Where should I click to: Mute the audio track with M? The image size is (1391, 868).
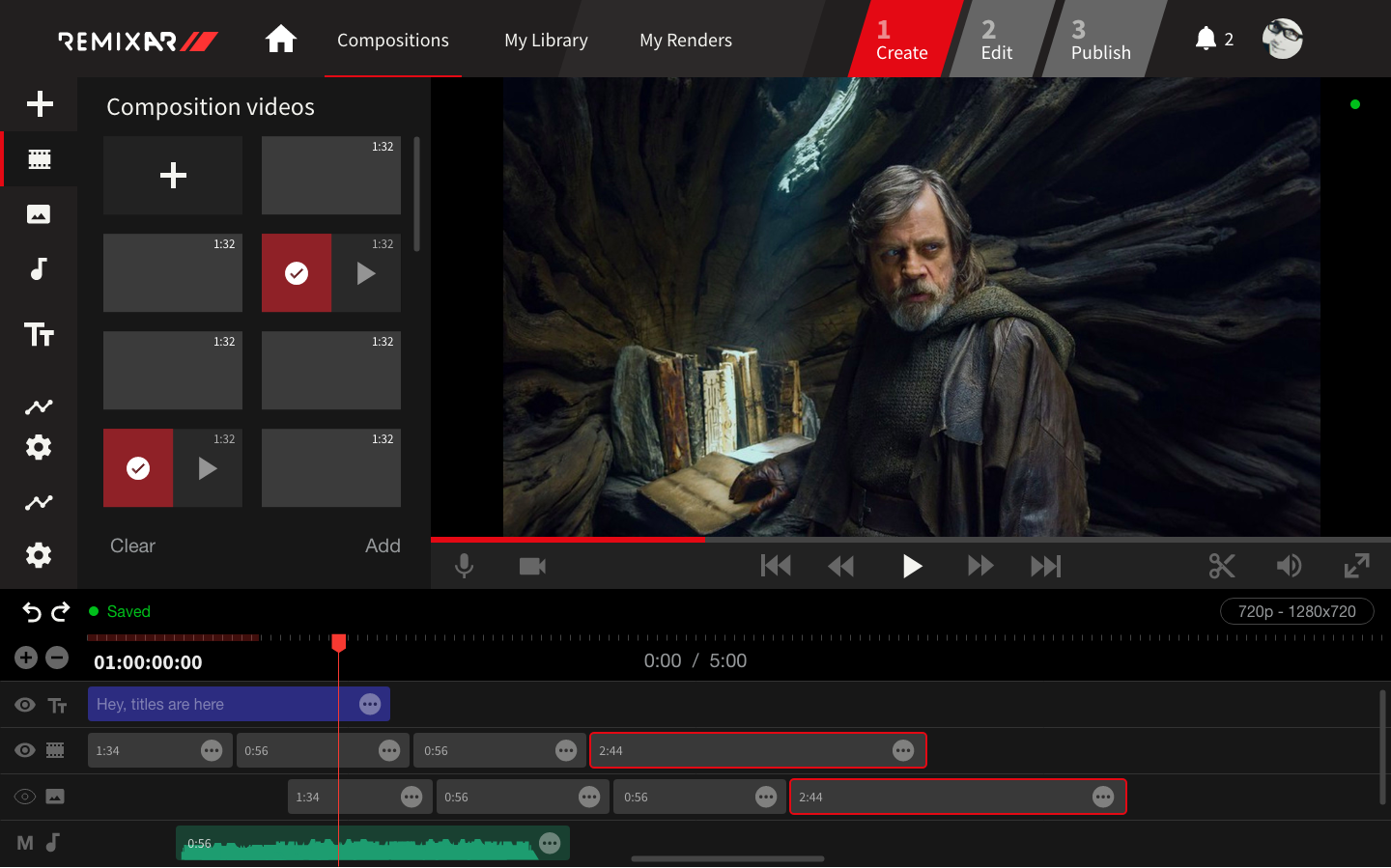(25, 843)
